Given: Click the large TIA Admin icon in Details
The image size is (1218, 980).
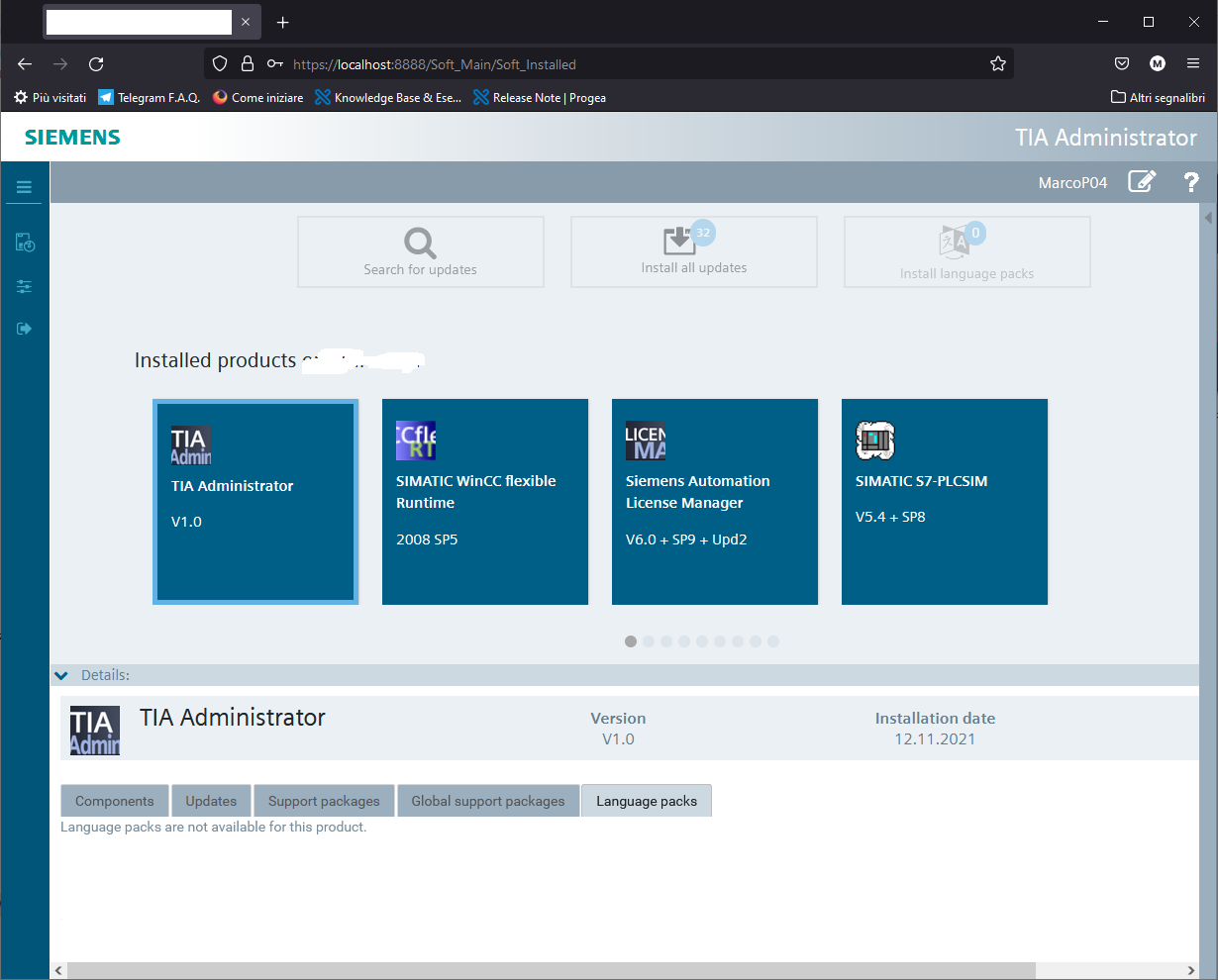Looking at the screenshot, I should (x=95, y=731).
